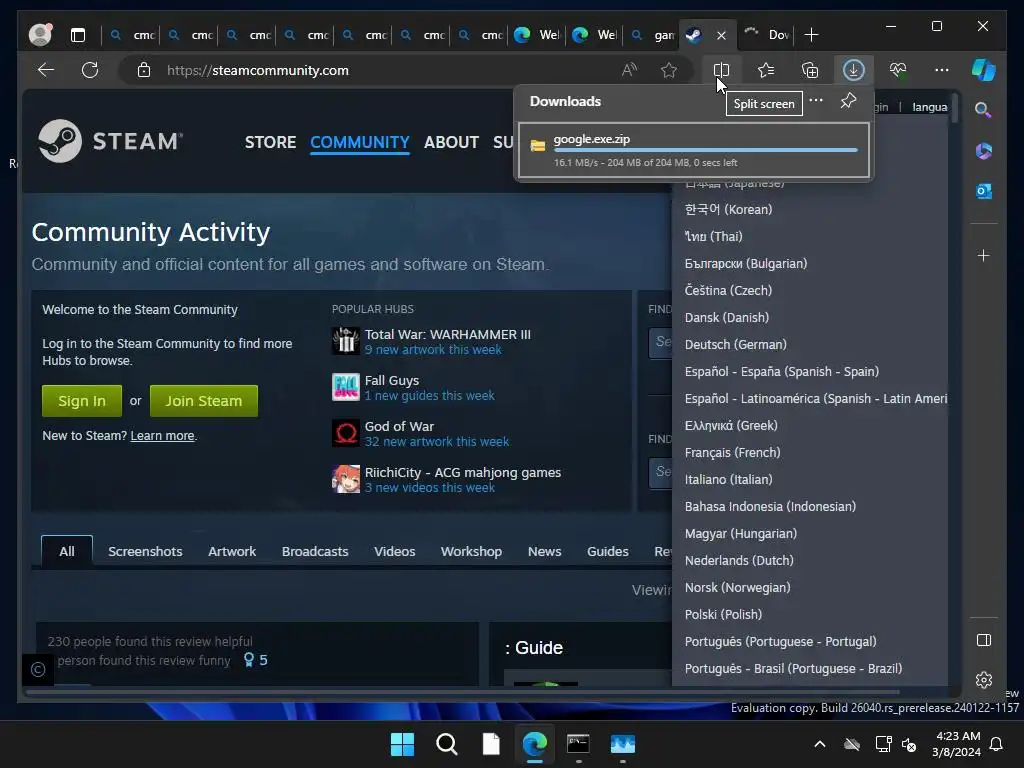
Task: Open the notifications bell in tray
Action: coord(997,744)
